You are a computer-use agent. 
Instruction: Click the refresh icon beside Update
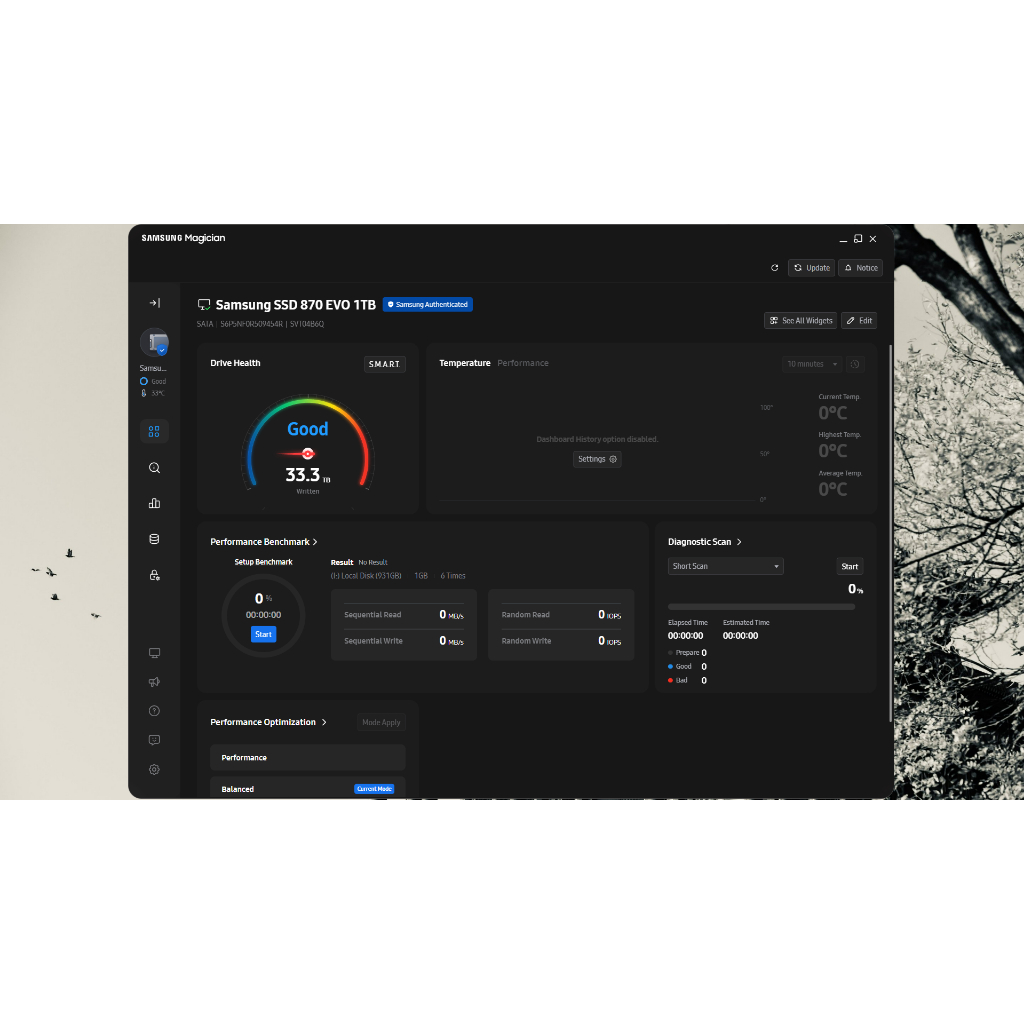[x=775, y=268]
